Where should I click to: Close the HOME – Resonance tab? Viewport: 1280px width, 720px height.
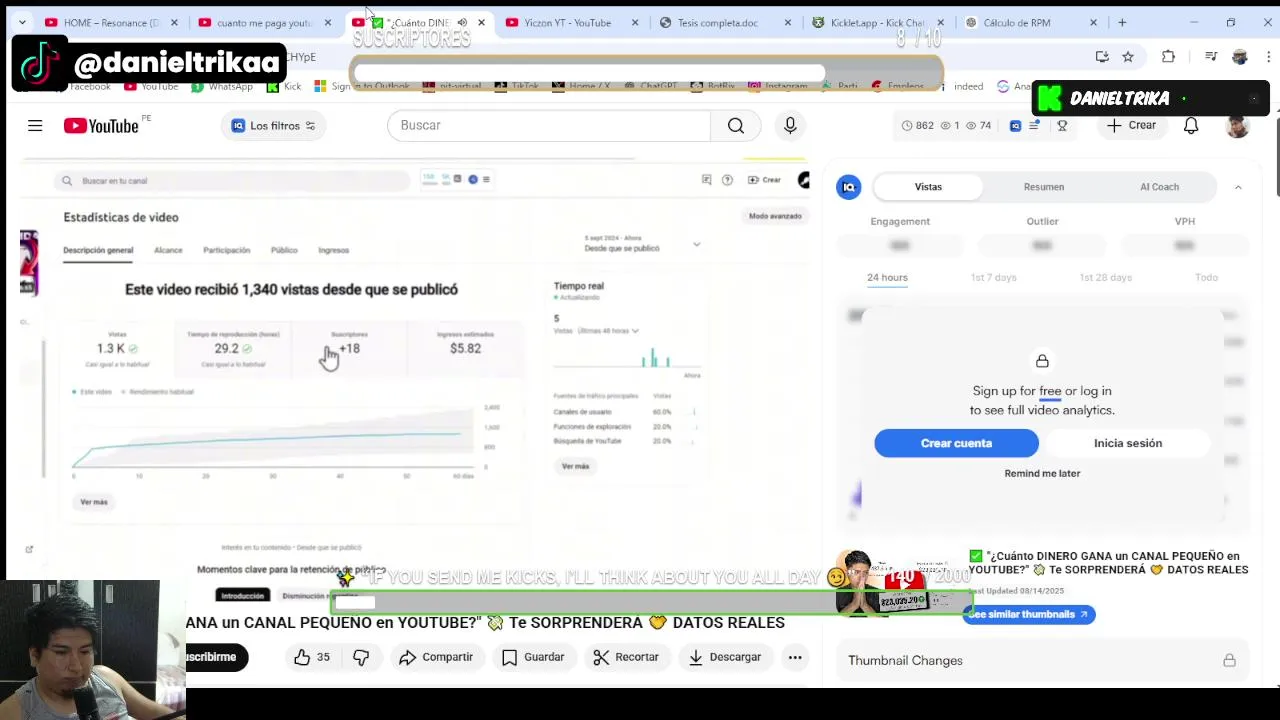(174, 22)
